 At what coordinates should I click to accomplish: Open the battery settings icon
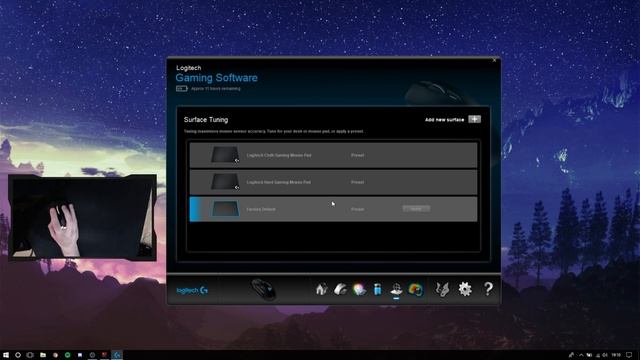[378, 289]
